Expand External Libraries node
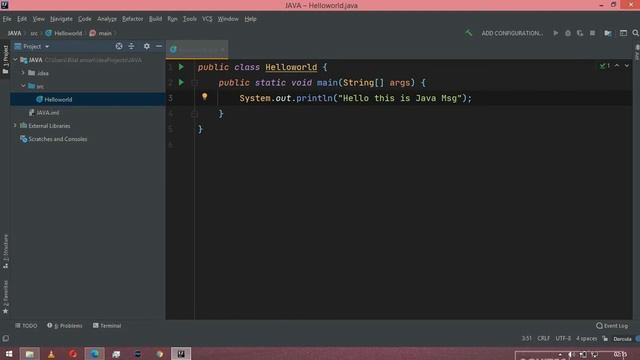The height and width of the screenshot is (360, 640). [15, 126]
